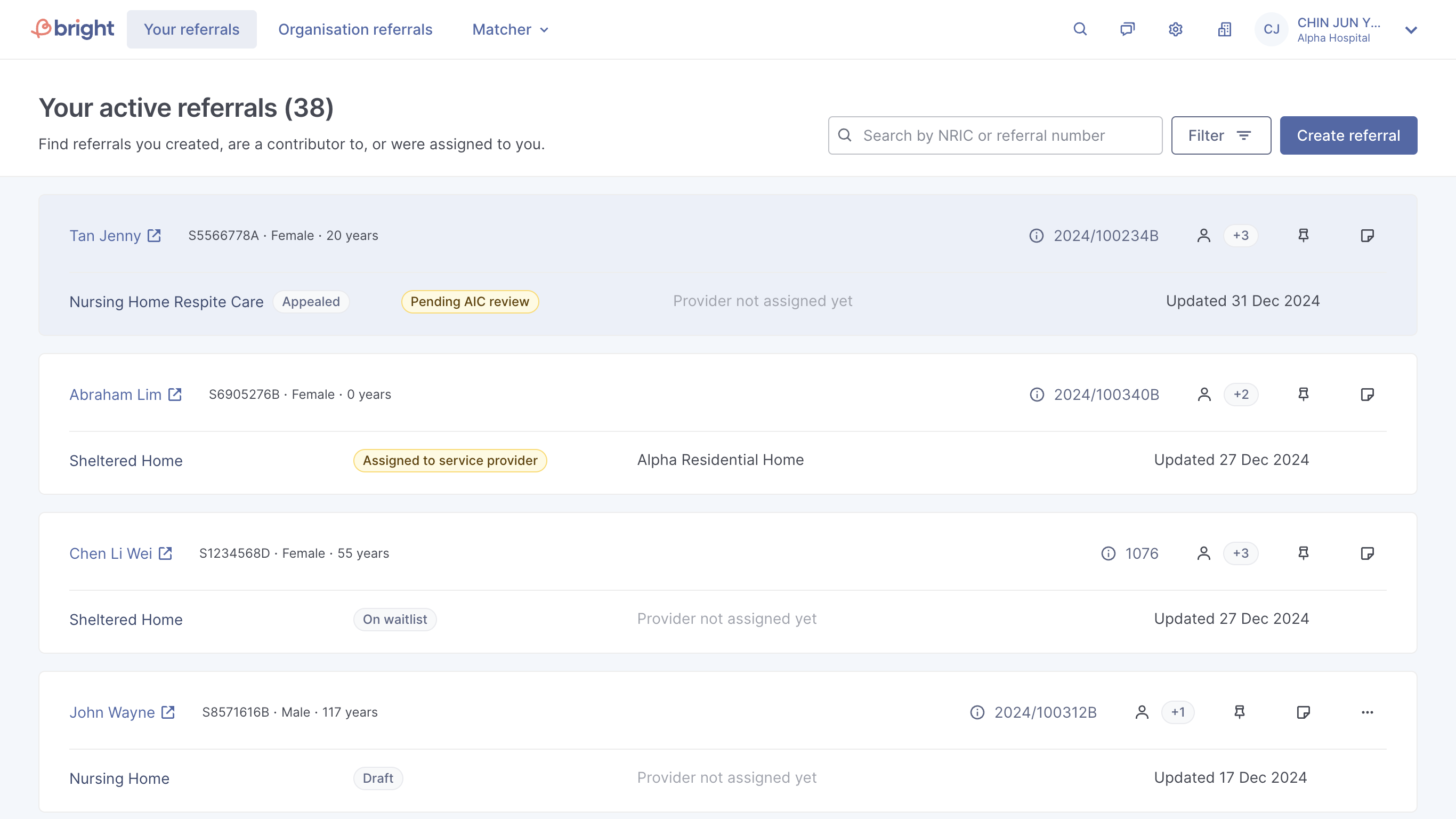Pin Tan Jenny's referral
The width and height of the screenshot is (1456, 819).
click(1304, 235)
